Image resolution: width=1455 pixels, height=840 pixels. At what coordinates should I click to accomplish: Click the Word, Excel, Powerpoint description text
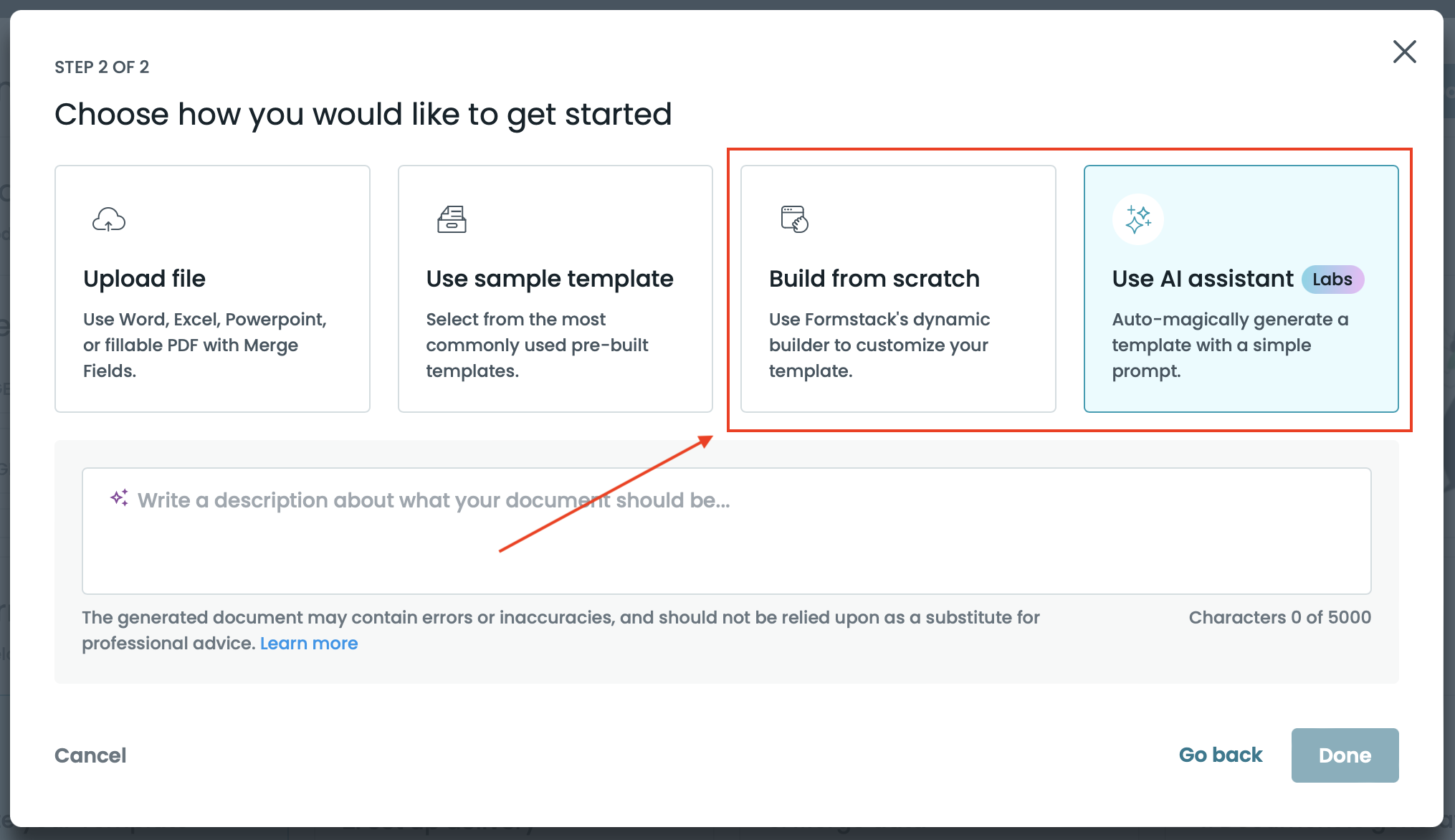click(x=204, y=345)
